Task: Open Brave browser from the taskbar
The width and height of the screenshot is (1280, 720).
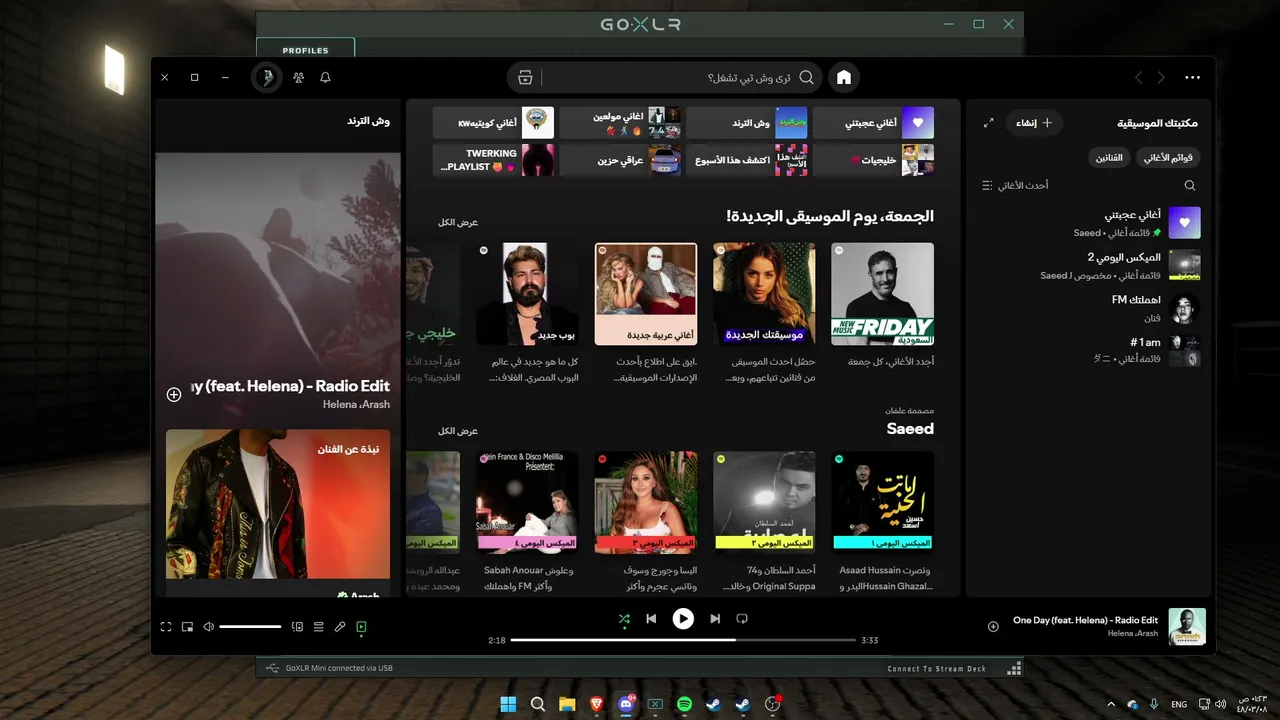Action: point(596,704)
